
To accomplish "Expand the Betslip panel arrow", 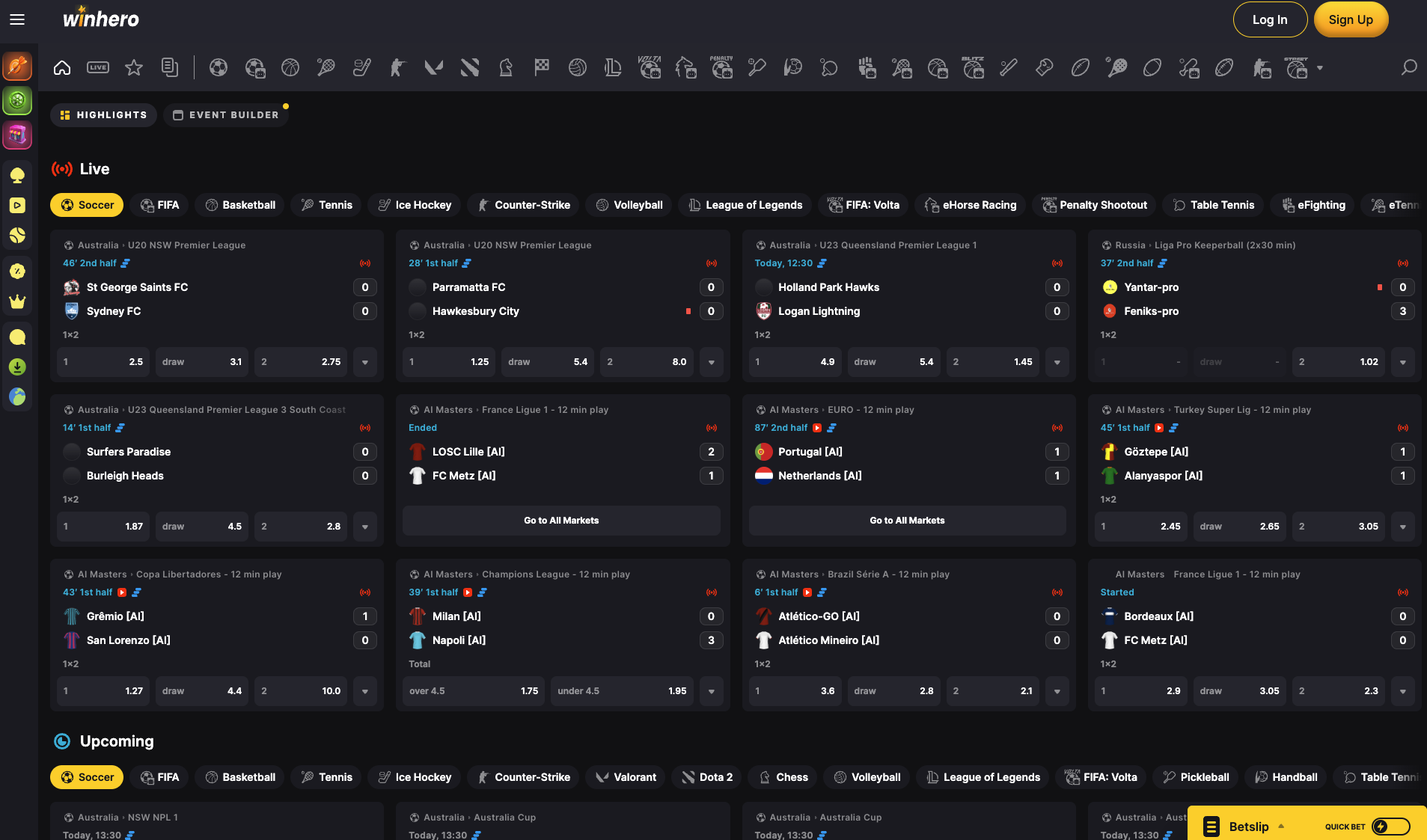I will pyautogui.click(x=1281, y=827).
